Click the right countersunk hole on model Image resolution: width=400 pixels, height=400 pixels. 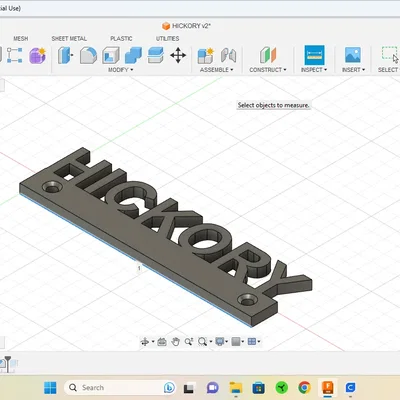pyautogui.click(x=248, y=300)
